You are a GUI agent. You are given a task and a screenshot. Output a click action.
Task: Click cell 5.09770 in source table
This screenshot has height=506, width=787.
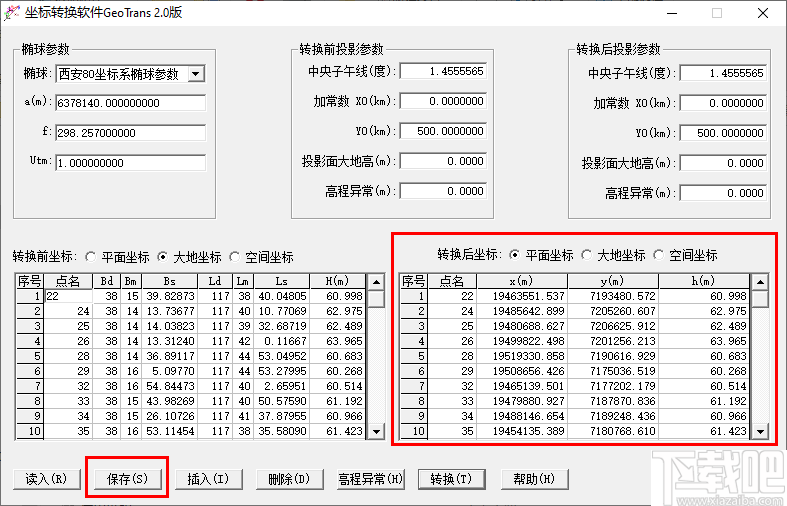pyautogui.click(x=170, y=371)
